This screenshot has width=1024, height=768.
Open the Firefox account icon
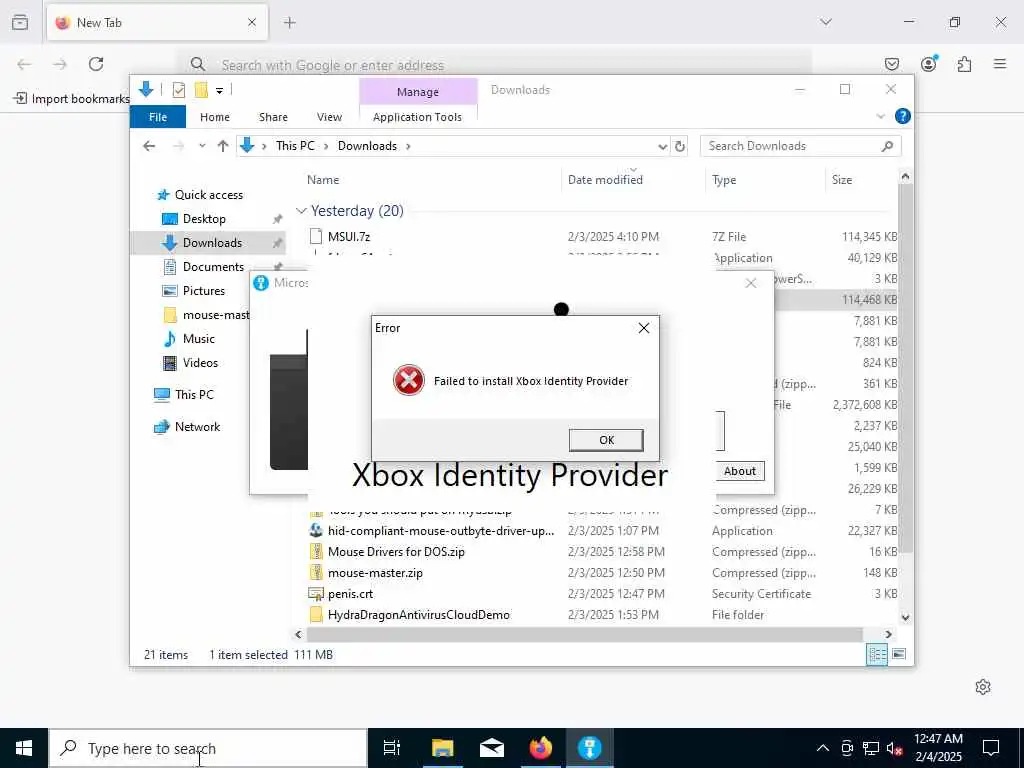pos(929,64)
